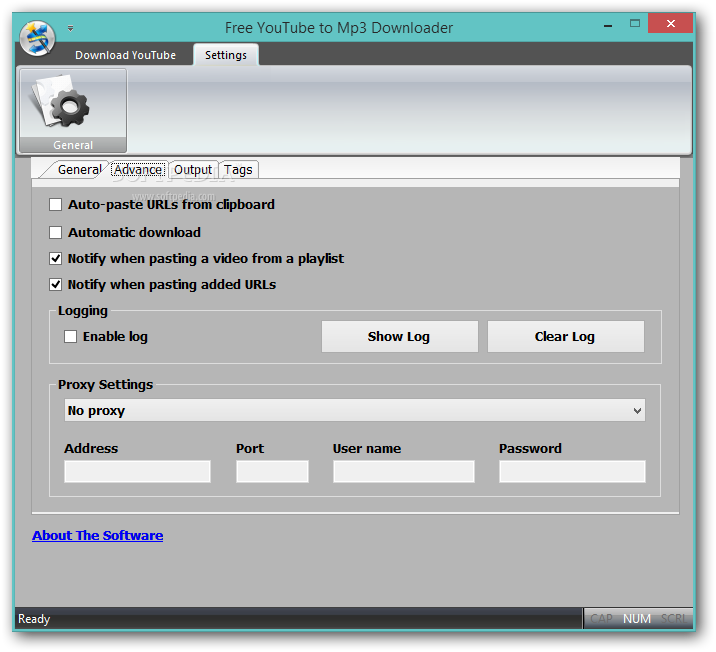Close the Free YouTube to Mp3 Downloader window
Screen dimensions: 716x652
tap(670, 24)
